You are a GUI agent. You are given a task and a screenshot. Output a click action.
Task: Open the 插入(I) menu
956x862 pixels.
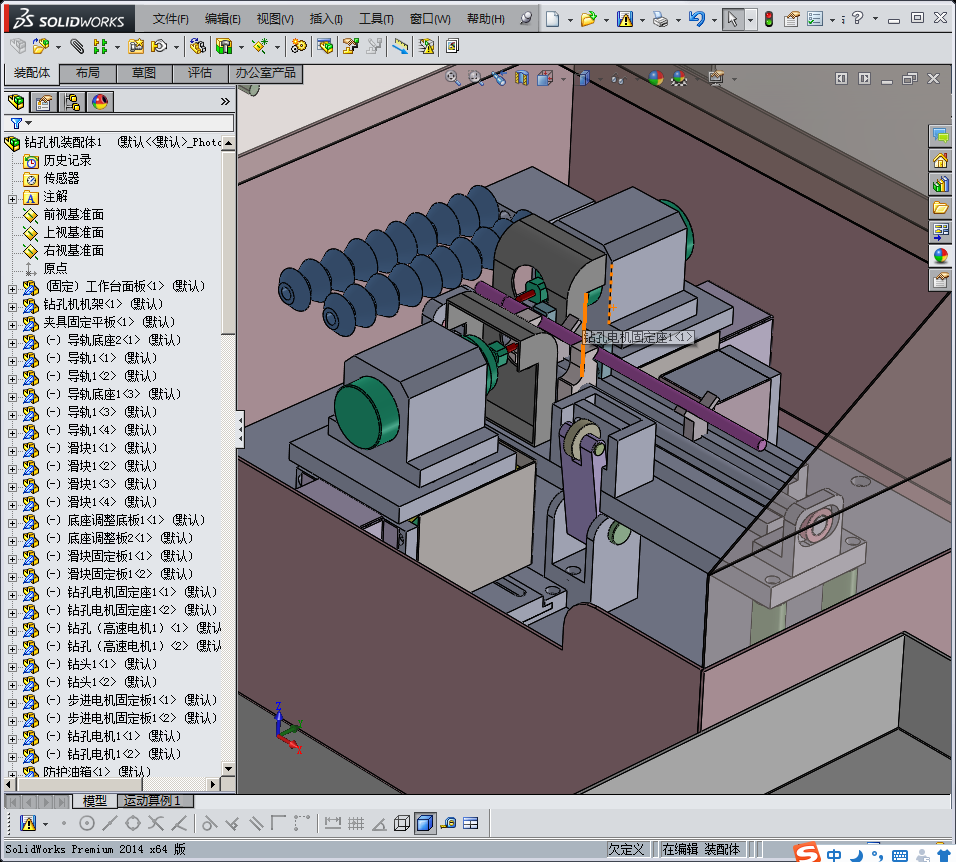click(x=326, y=19)
